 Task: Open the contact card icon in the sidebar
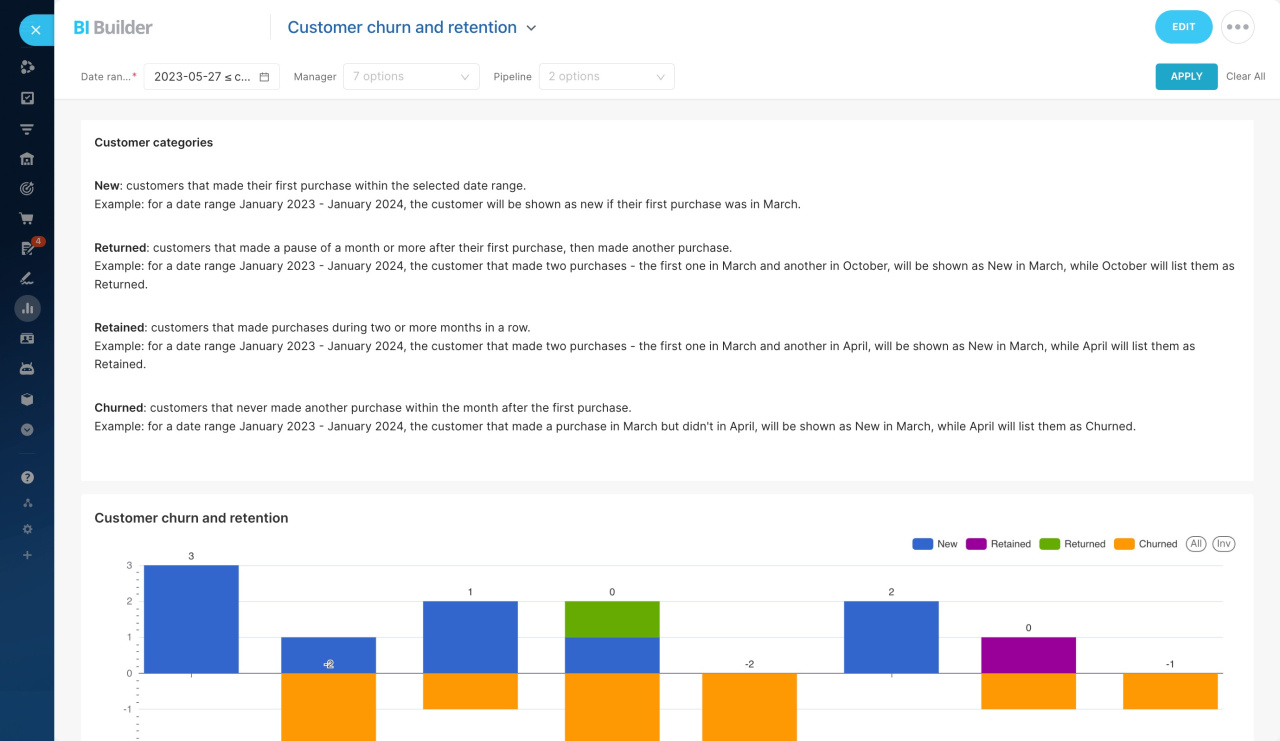tap(27, 339)
